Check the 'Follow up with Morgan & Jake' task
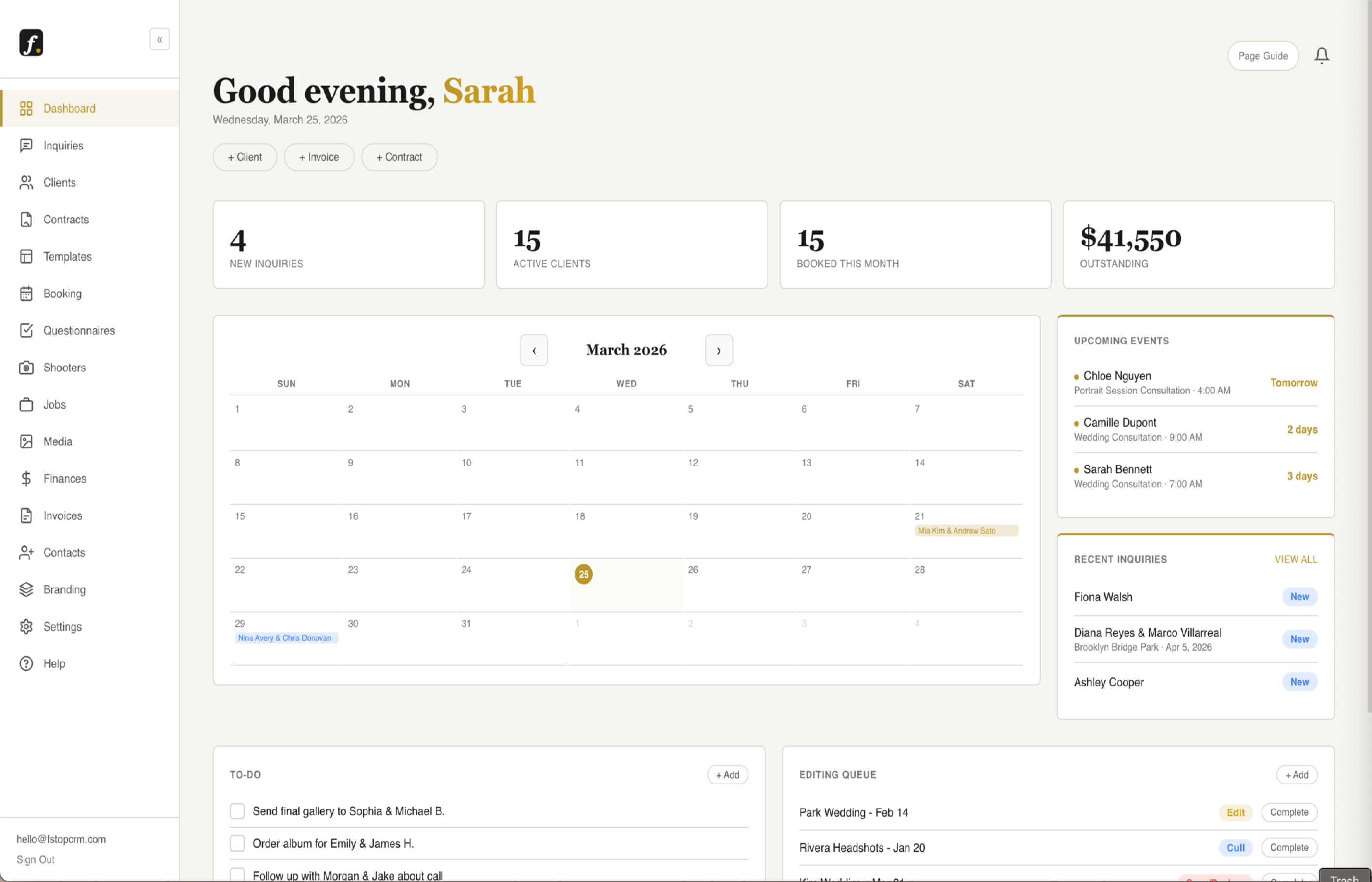Viewport: 1372px width, 882px height. [x=237, y=874]
